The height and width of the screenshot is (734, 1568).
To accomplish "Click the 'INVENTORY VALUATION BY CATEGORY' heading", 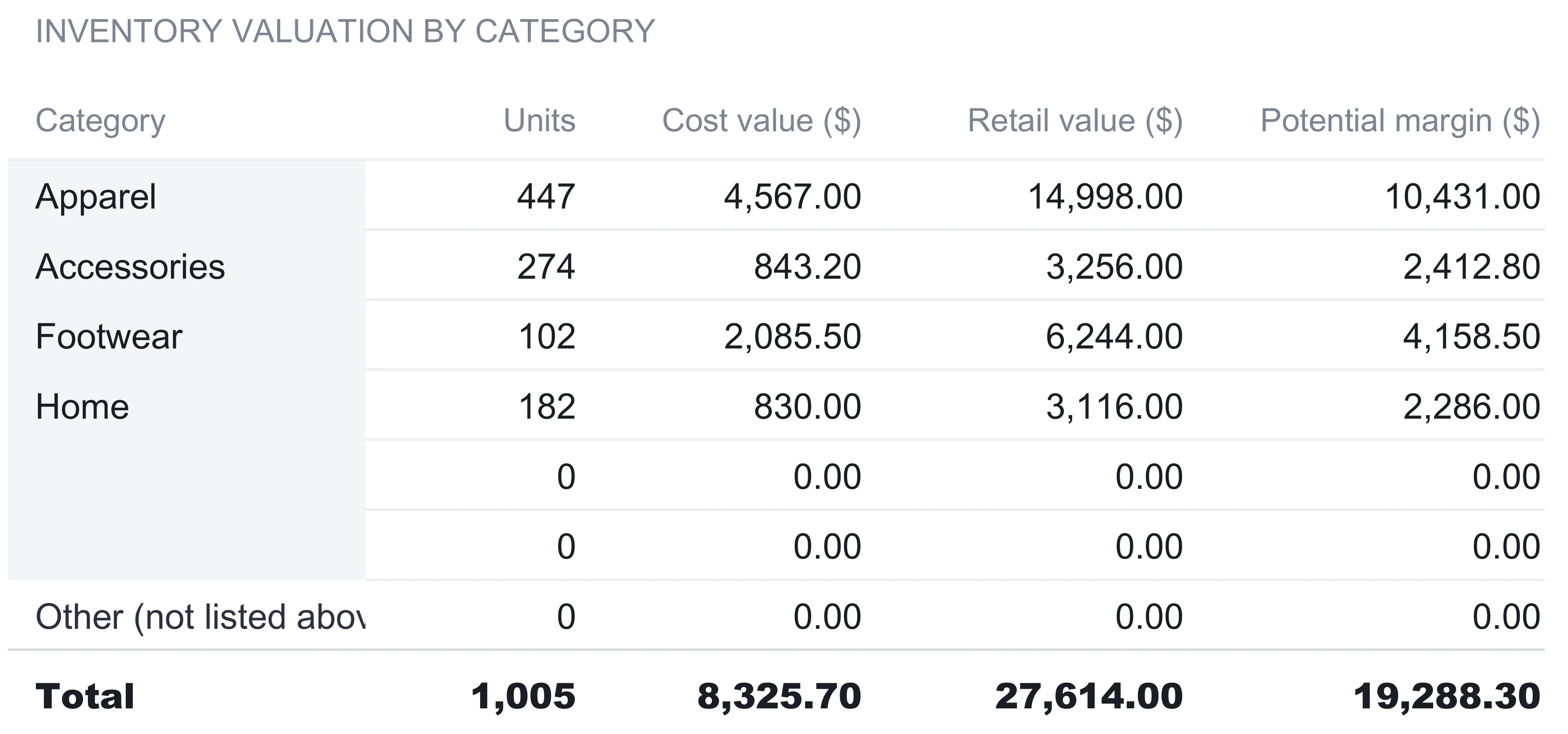I will [345, 31].
